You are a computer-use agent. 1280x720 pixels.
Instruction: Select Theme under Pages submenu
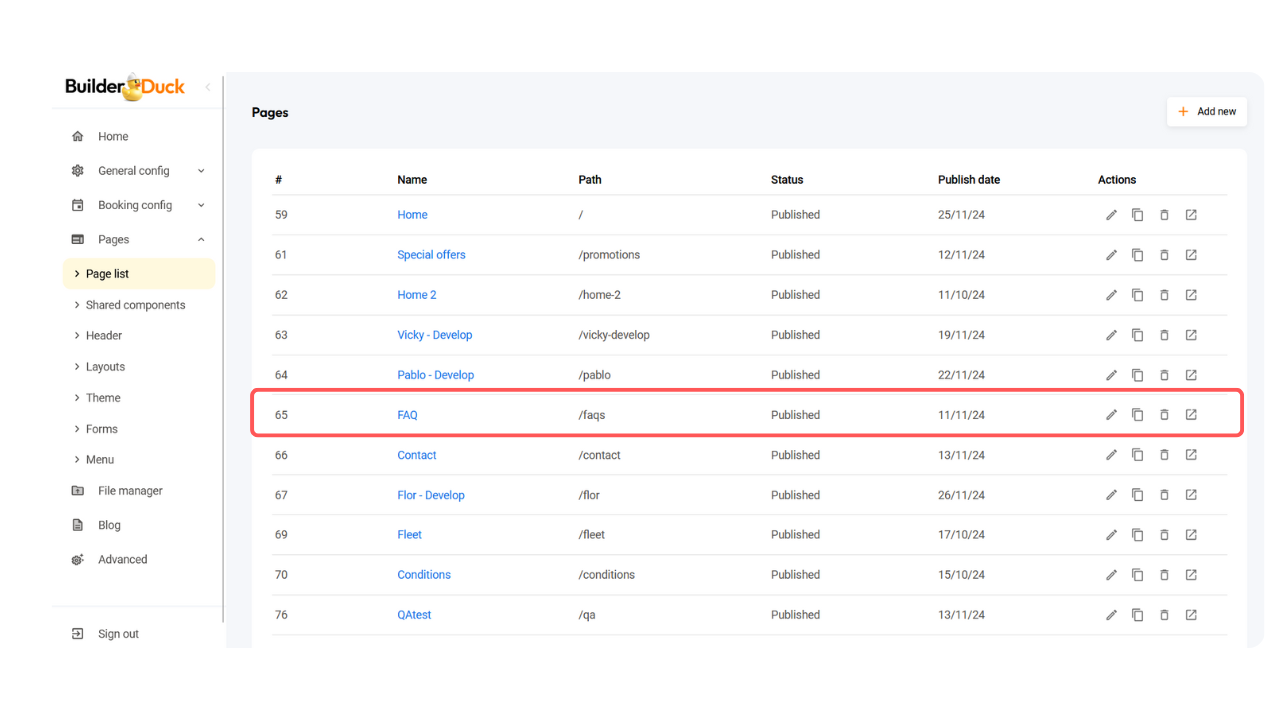click(103, 398)
